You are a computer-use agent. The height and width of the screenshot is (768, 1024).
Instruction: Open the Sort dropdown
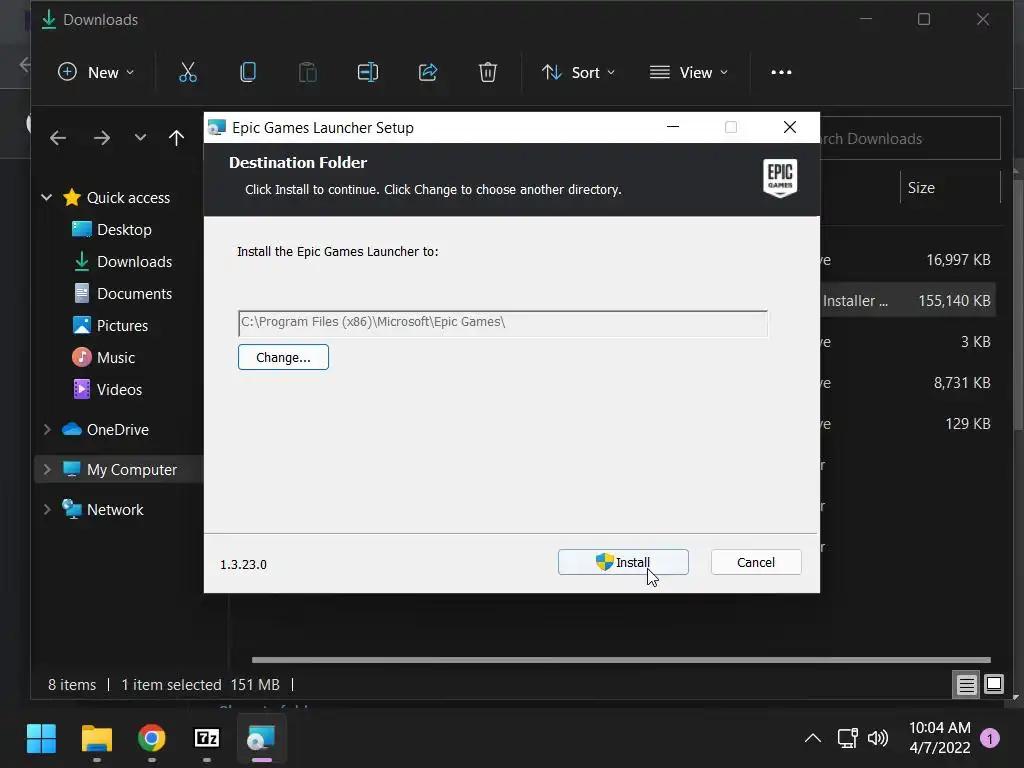[579, 72]
